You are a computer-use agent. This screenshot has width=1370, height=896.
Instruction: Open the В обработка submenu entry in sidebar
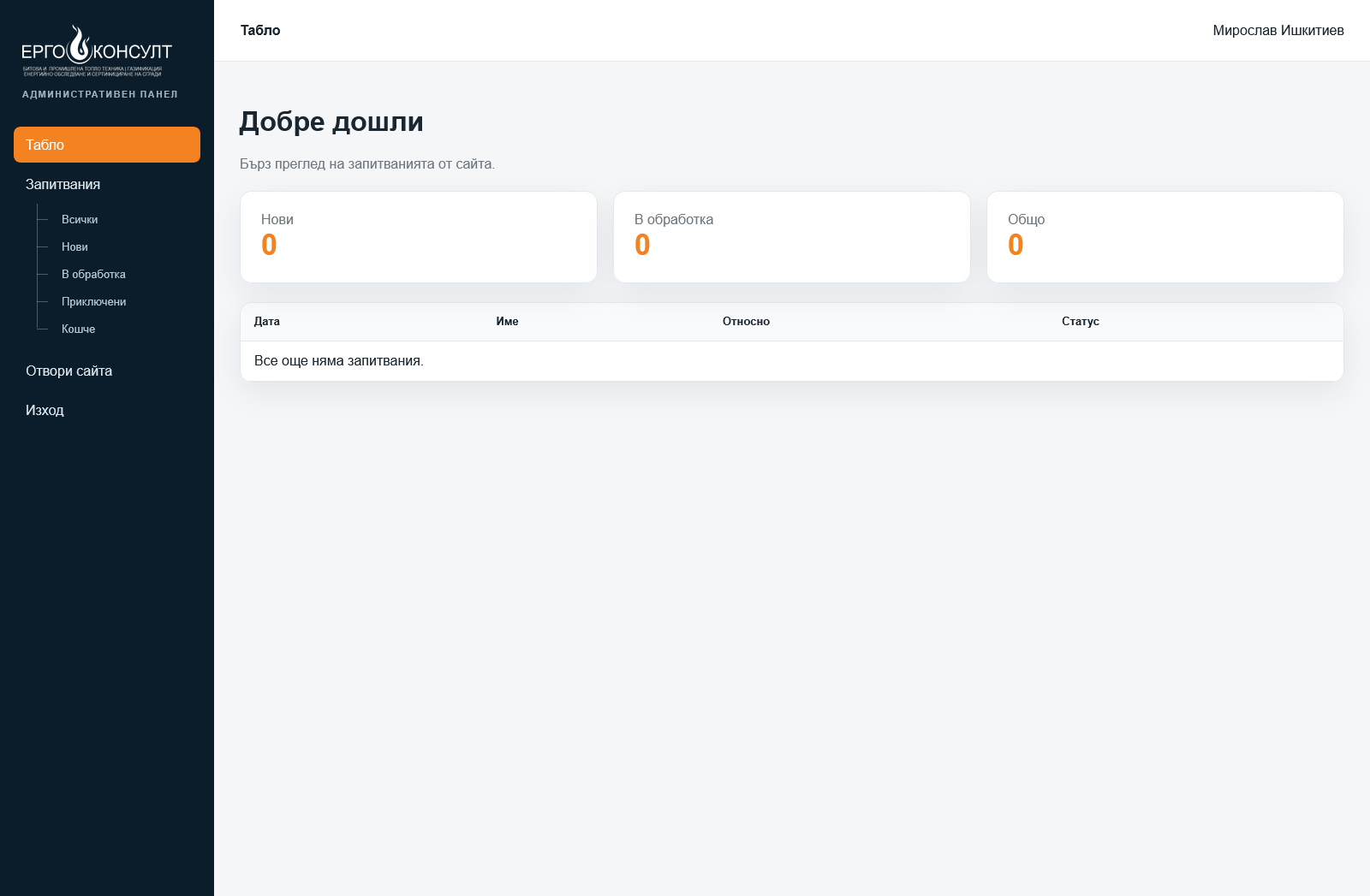[x=93, y=274]
